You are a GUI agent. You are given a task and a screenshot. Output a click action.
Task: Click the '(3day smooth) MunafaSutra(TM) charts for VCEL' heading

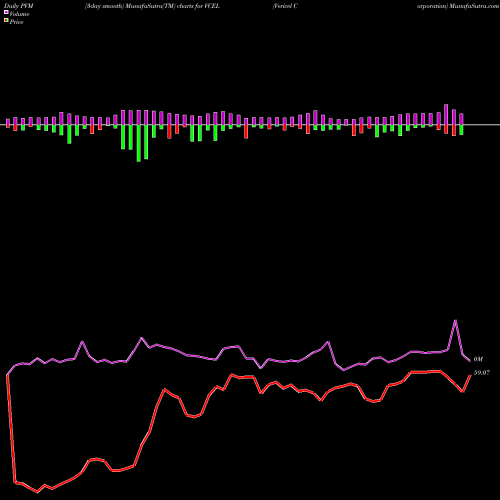coord(152,6)
